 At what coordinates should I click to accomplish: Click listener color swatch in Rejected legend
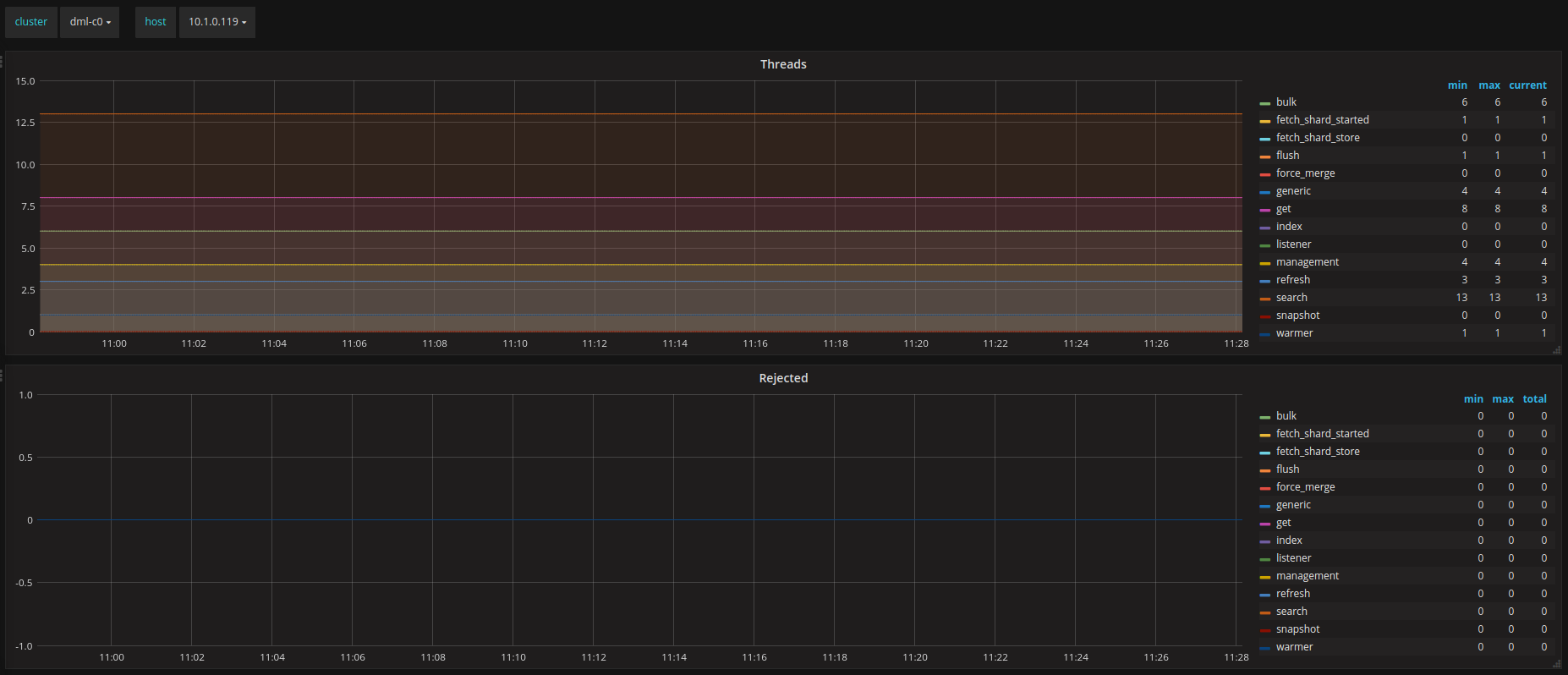(x=1265, y=559)
